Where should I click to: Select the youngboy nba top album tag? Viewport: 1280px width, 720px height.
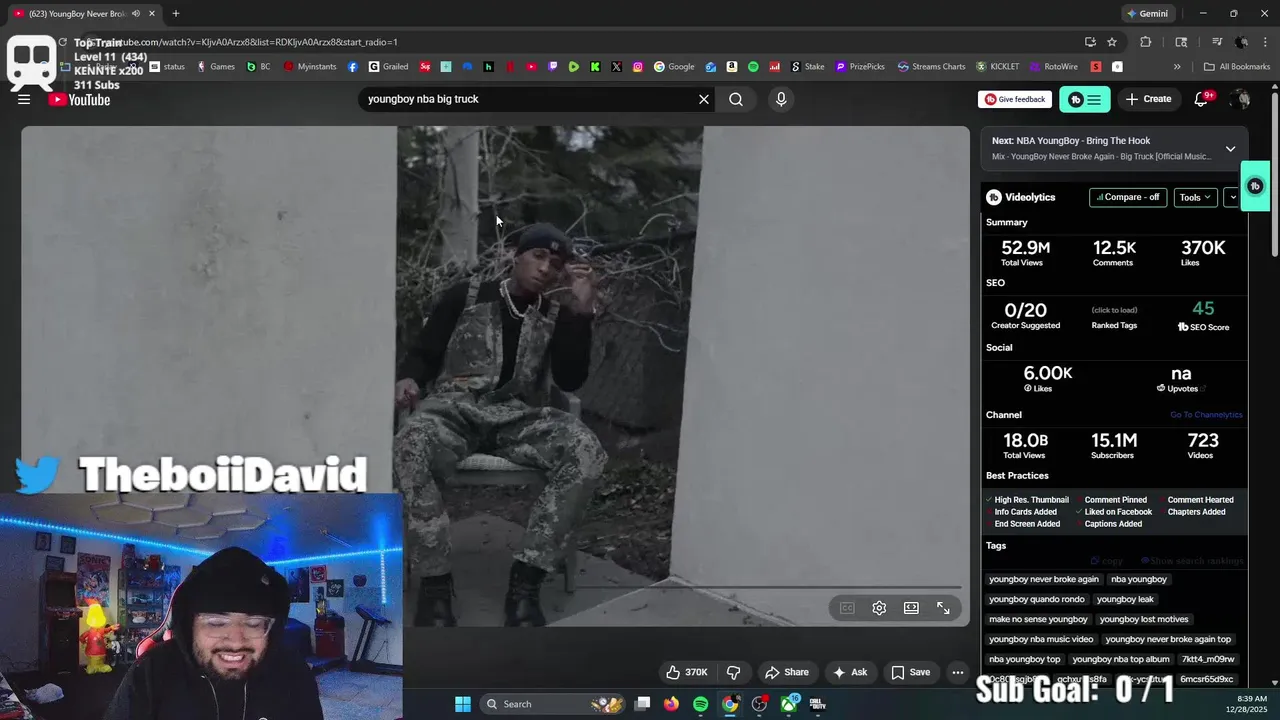(1121, 659)
